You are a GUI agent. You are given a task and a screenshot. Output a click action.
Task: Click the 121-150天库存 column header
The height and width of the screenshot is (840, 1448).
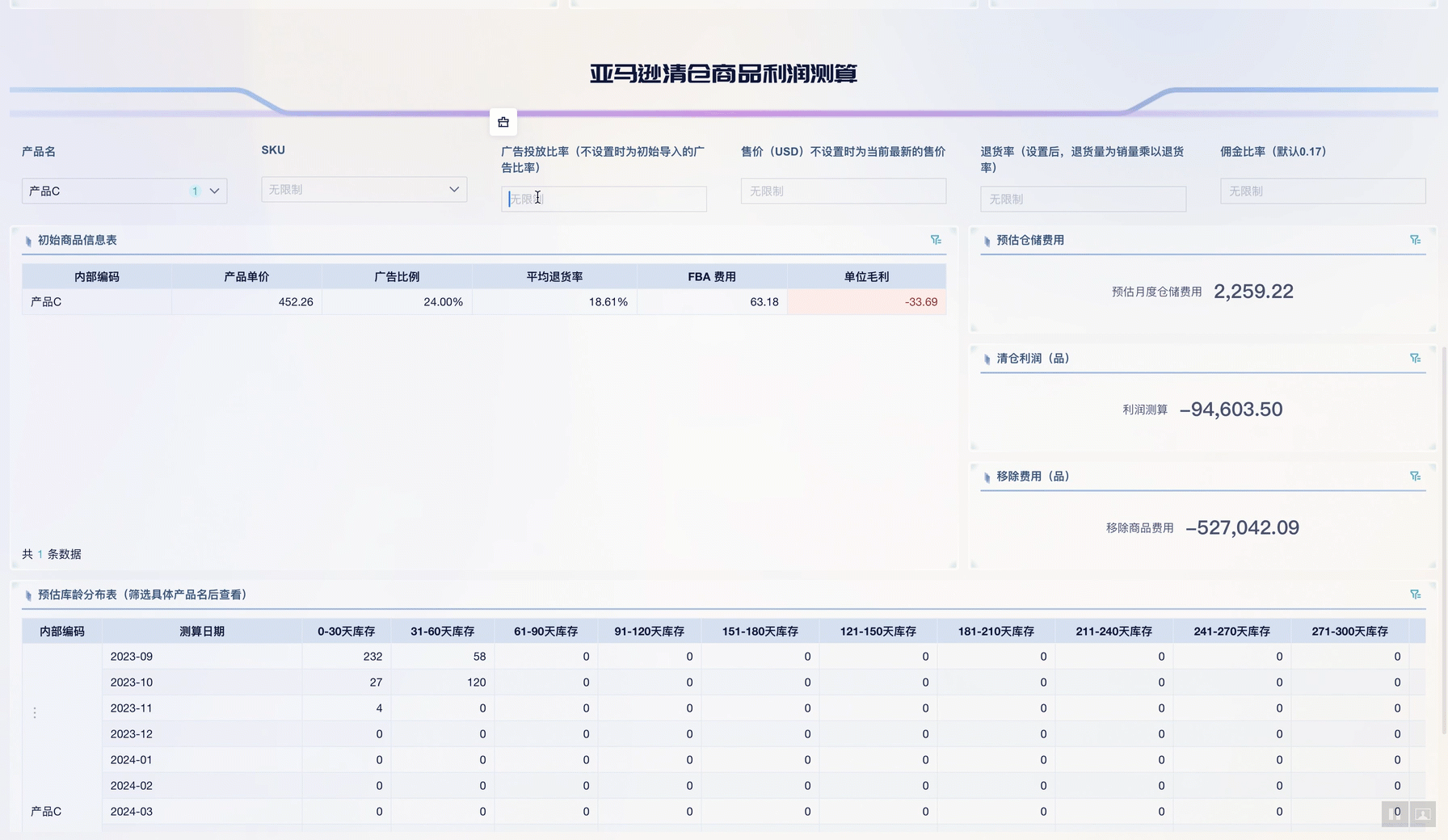point(878,631)
